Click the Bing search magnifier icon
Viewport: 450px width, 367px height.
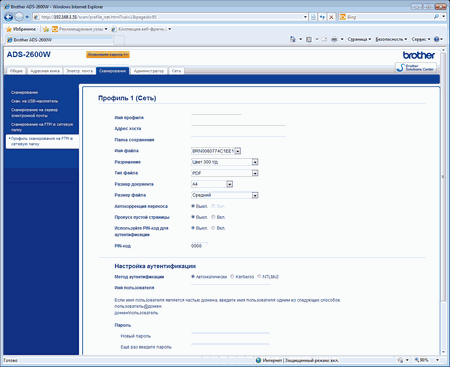click(436, 17)
